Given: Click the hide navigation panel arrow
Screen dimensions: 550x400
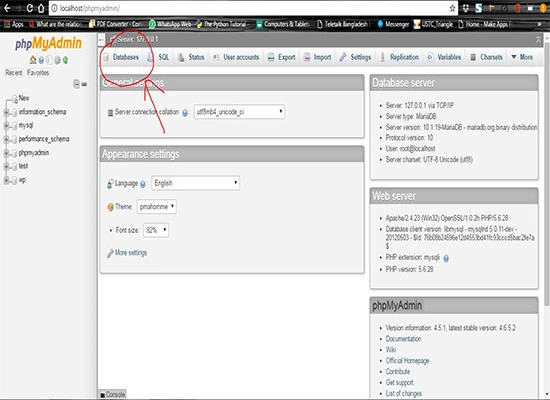Looking at the screenshot, I should [x=101, y=40].
